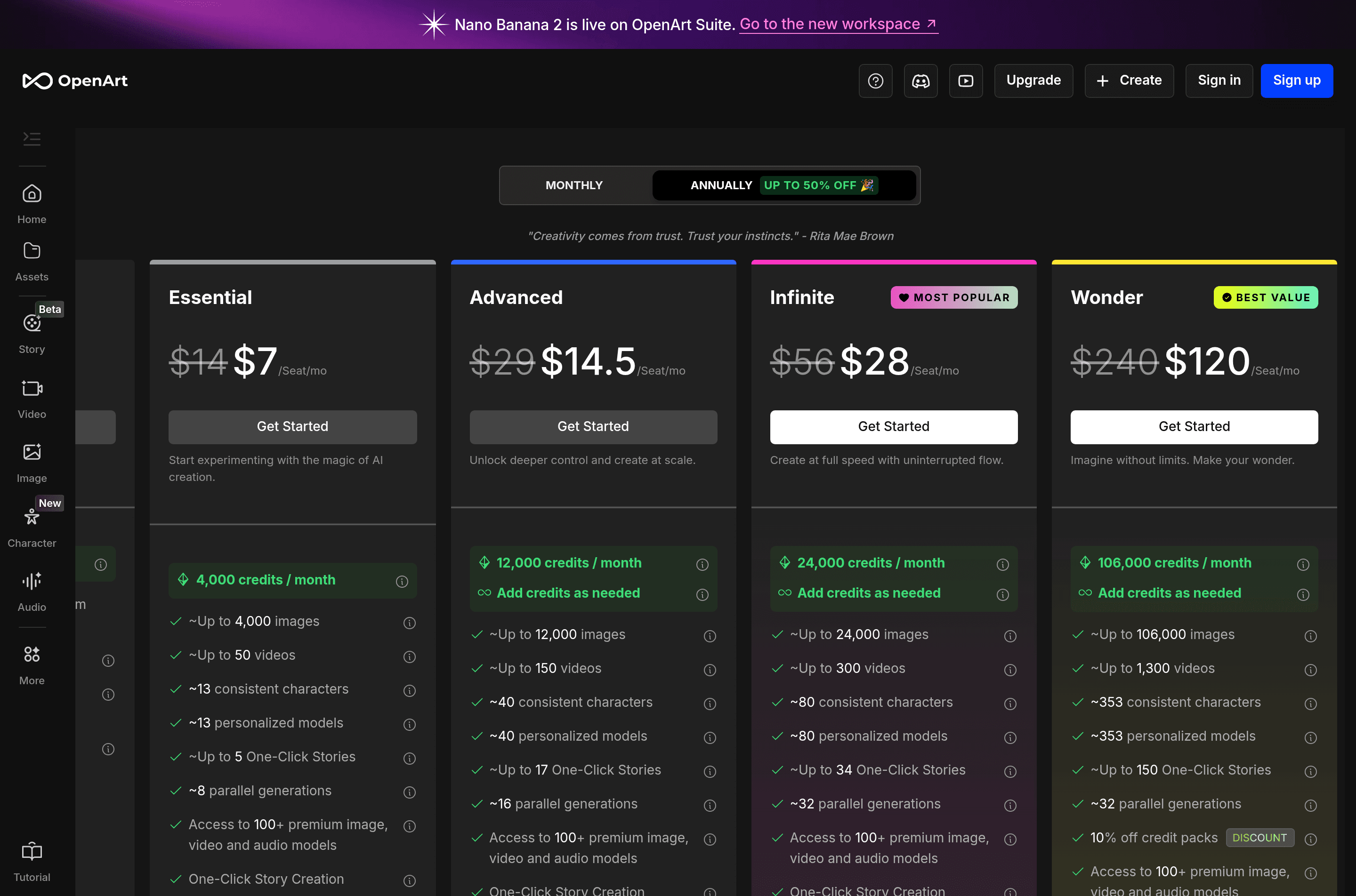Open Tutorial in sidebar
Image resolution: width=1356 pixels, height=896 pixels.
click(x=32, y=862)
